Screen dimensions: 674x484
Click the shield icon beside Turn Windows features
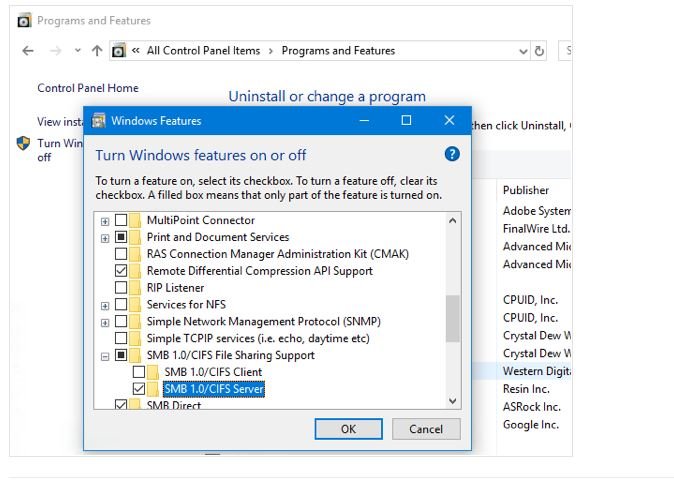(23, 143)
